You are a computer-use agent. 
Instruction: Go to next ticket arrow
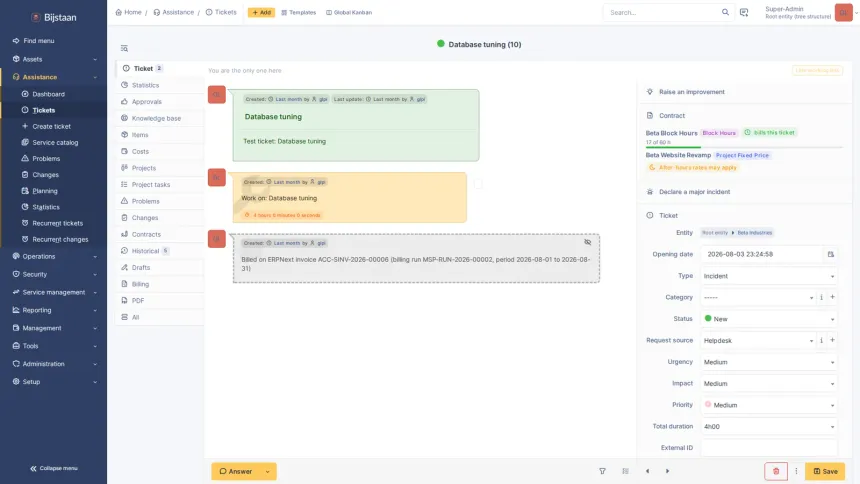pyautogui.click(x=667, y=471)
